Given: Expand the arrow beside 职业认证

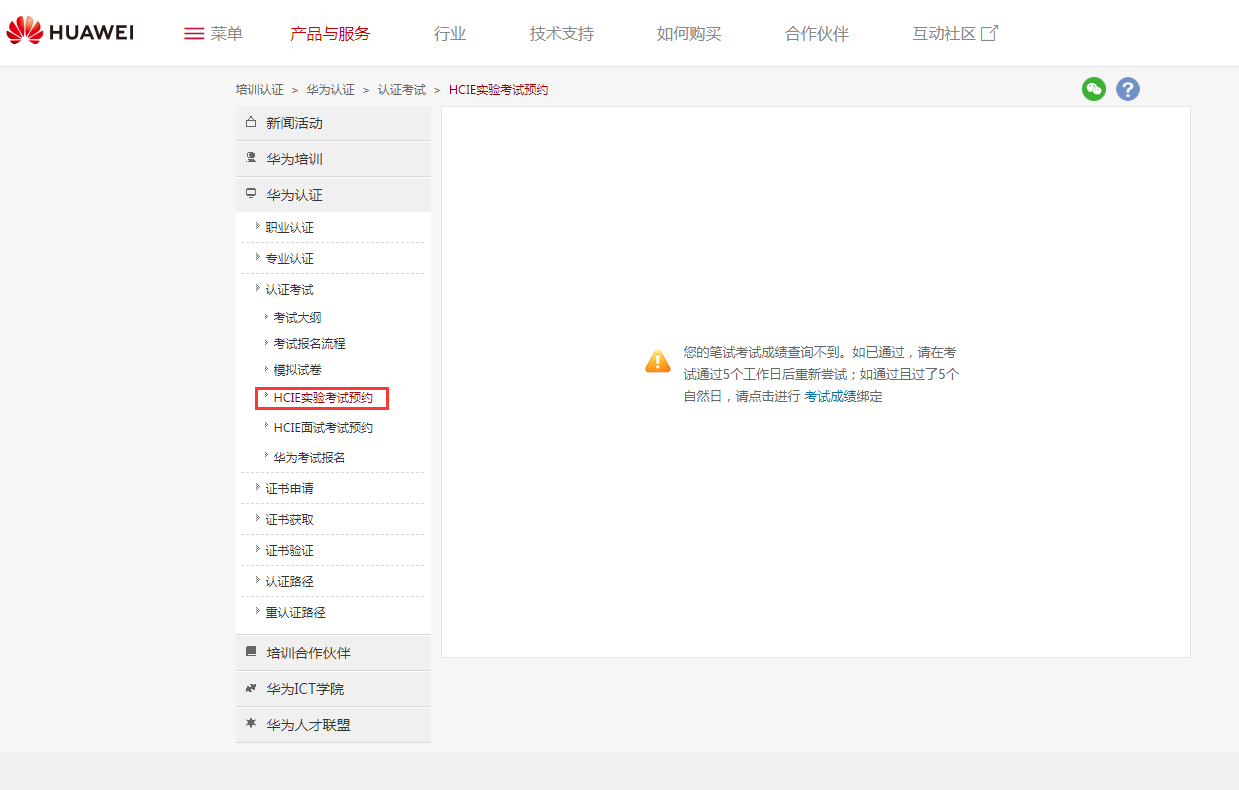Looking at the screenshot, I should click(x=257, y=226).
